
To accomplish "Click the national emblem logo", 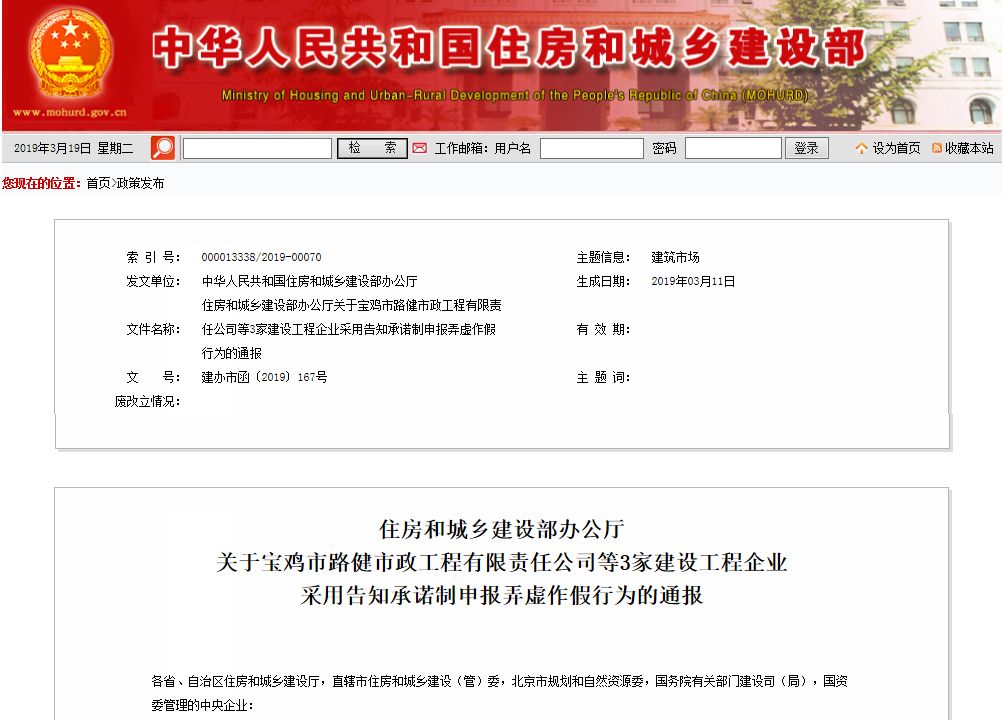I will coord(70,55).
